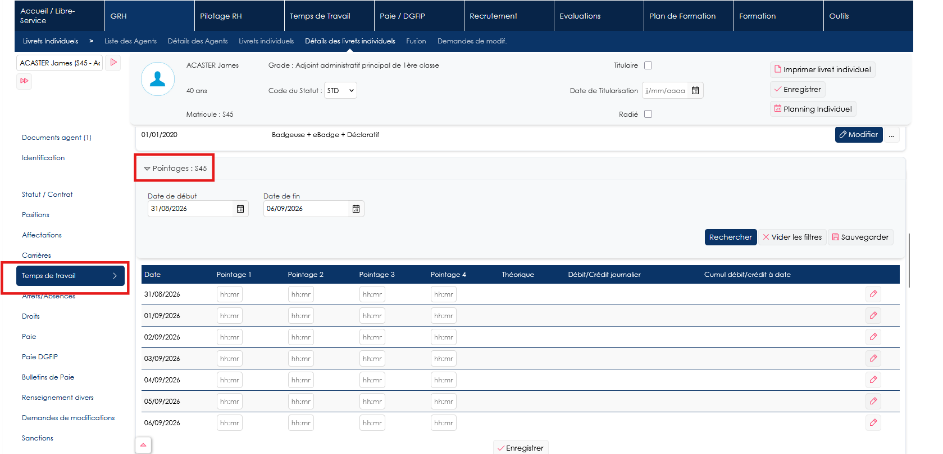Open Sanctions in sidebar
943x454 pixels.
tap(37, 438)
